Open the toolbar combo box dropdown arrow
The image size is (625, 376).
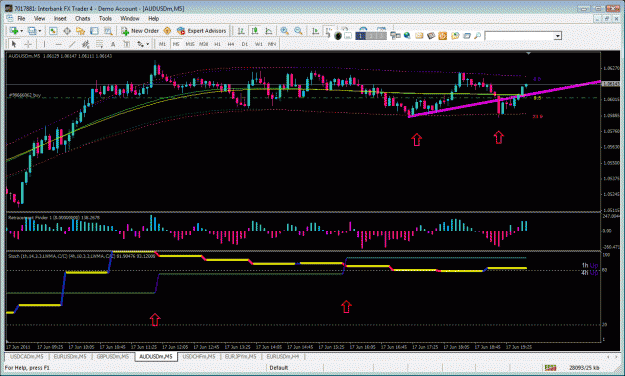pyautogui.click(x=558, y=36)
